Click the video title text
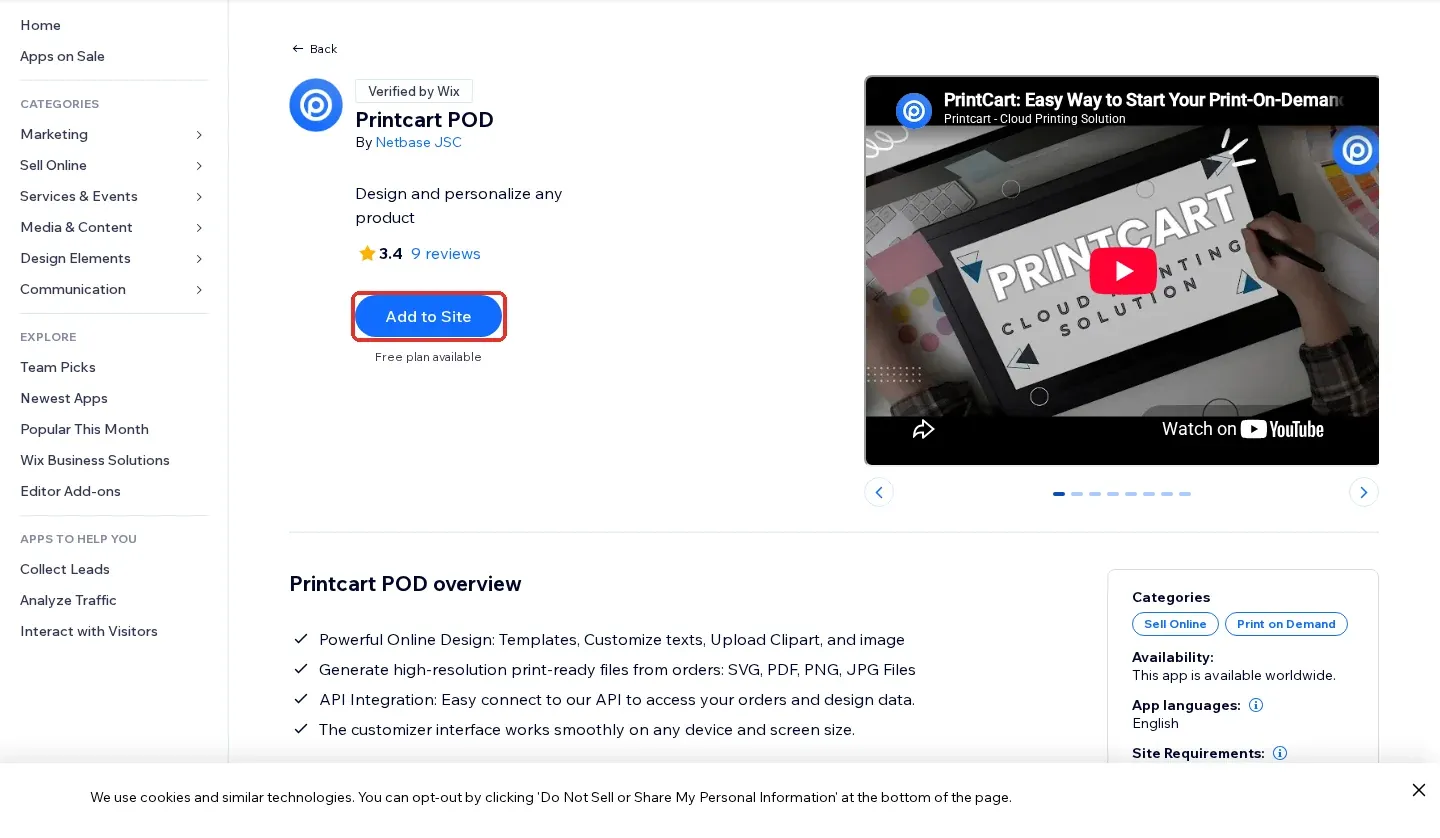 [1143, 100]
